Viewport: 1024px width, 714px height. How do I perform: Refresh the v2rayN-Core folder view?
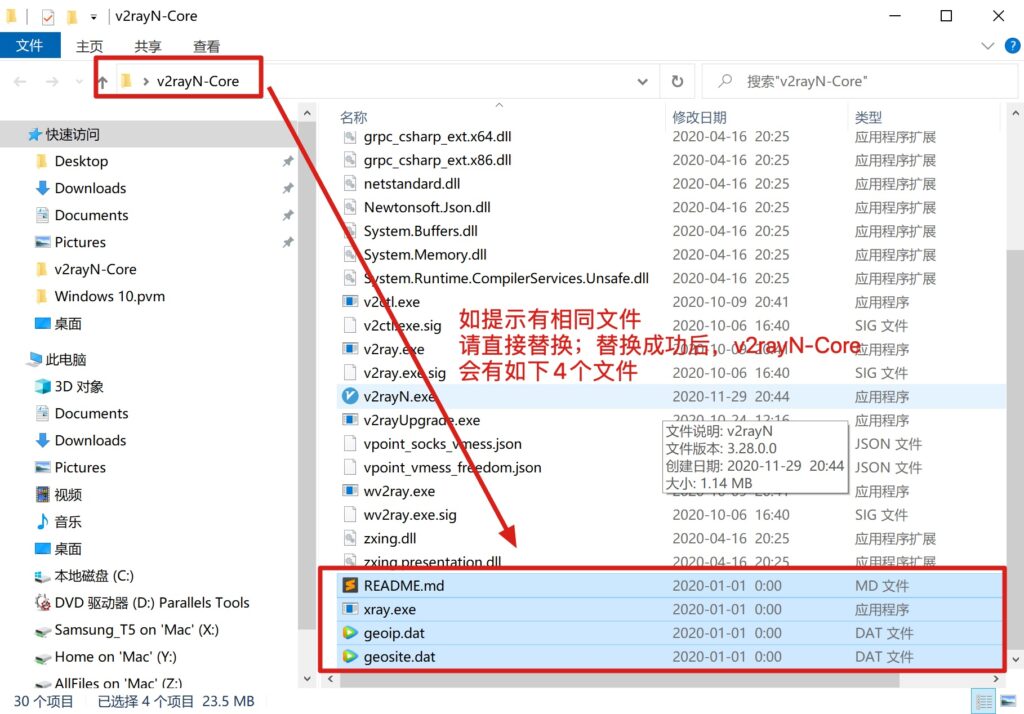677,81
